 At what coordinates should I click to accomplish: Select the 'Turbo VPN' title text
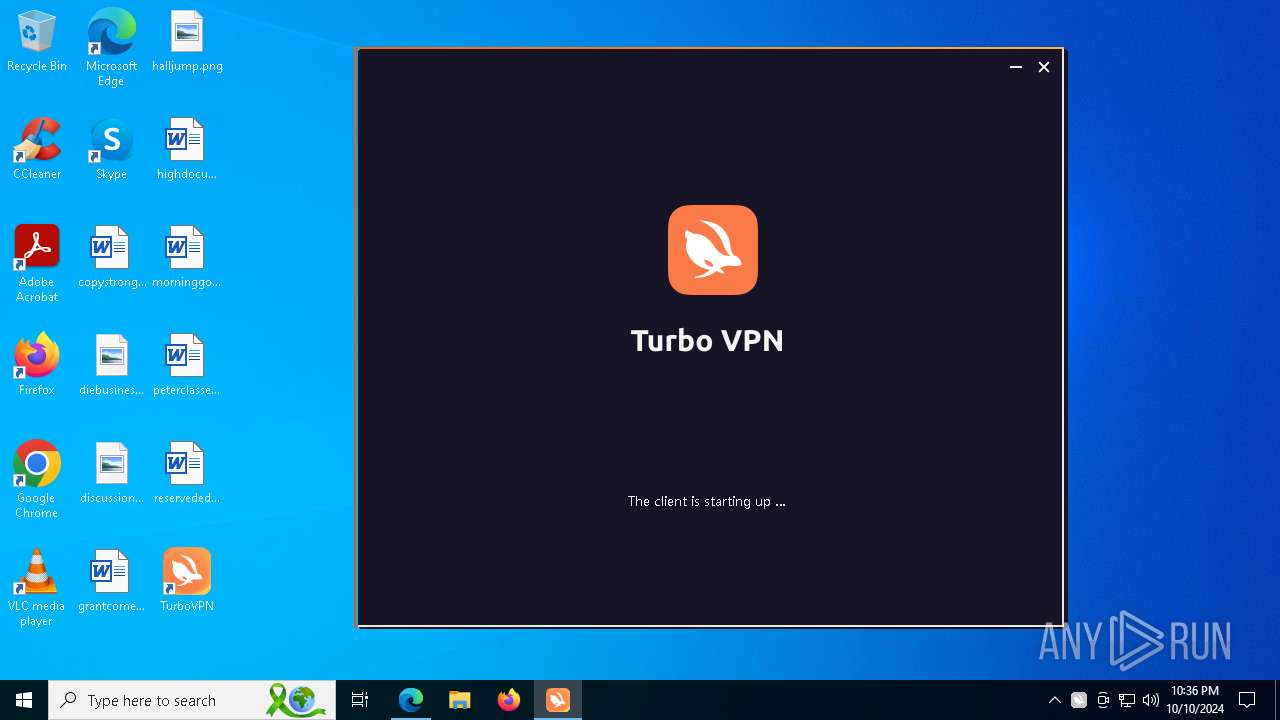pyautogui.click(x=707, y=340)
